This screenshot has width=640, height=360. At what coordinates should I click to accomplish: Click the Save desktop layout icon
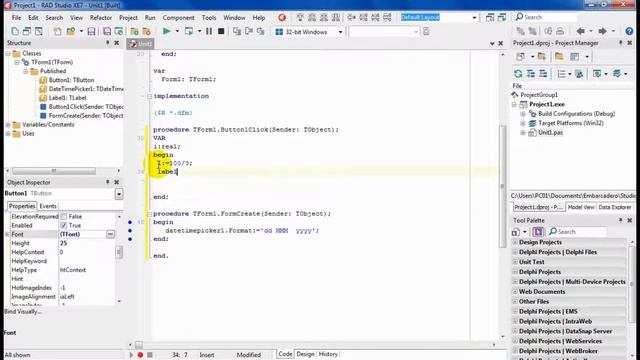tap(490, 18)
